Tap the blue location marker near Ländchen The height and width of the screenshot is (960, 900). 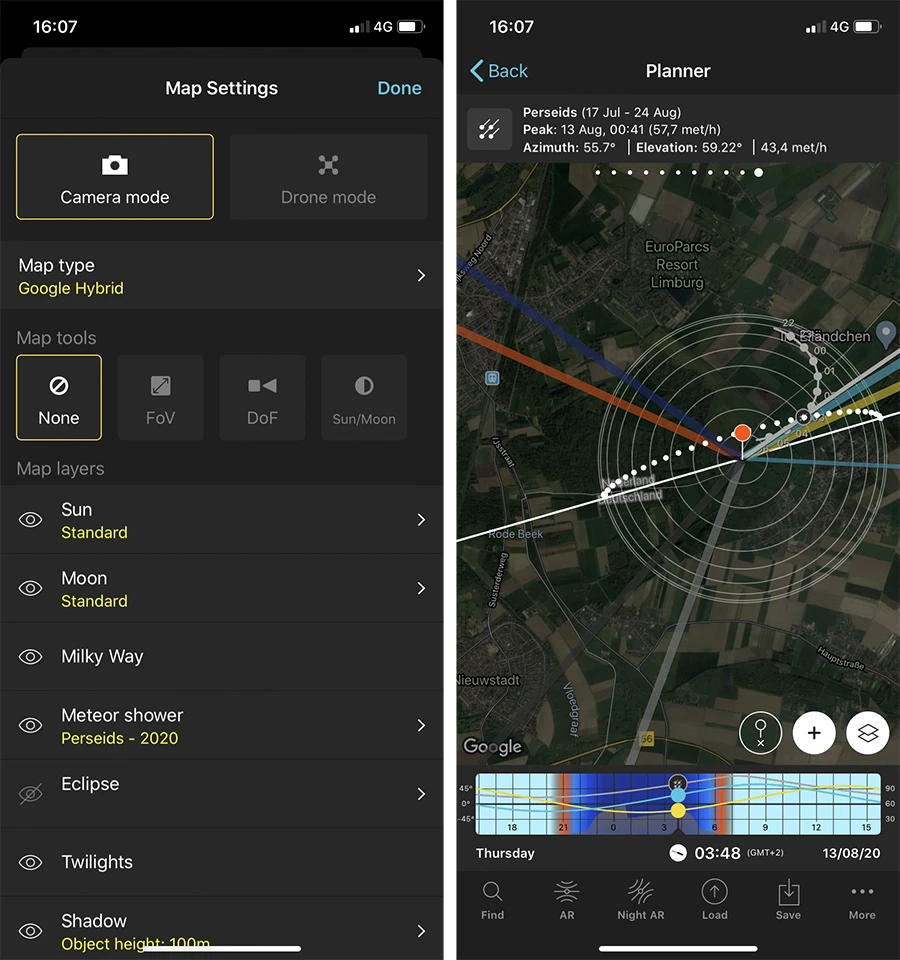point(886,334)
